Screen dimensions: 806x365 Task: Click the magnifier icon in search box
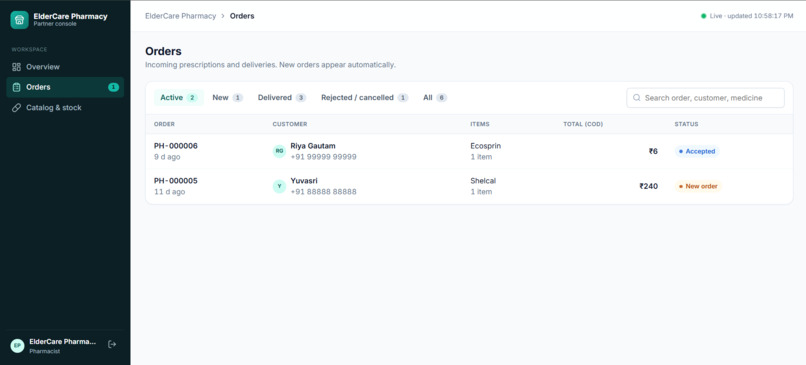point(636,98)
